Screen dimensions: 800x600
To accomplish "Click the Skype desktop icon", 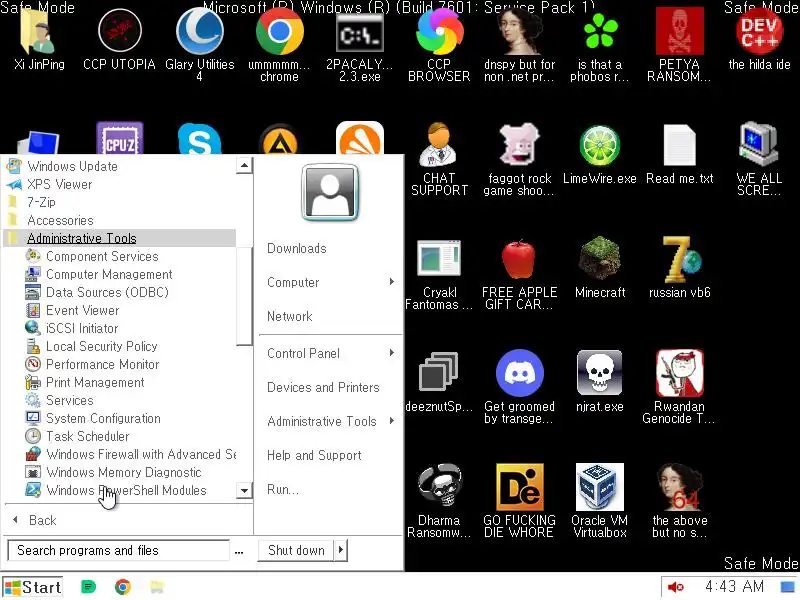I will pos(199,139).
